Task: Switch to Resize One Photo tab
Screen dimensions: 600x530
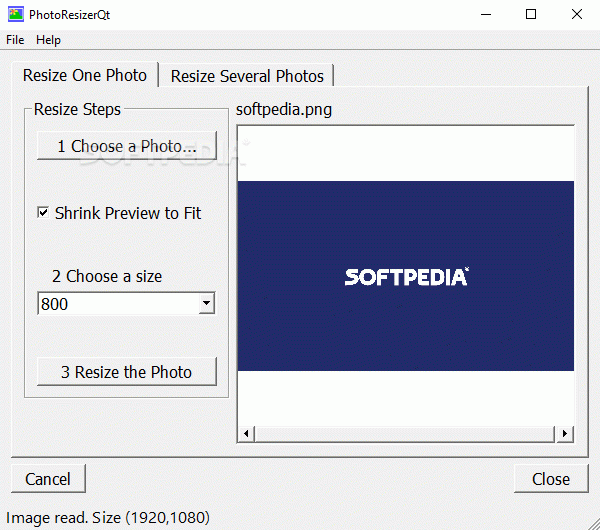Action: coord(85,75)
